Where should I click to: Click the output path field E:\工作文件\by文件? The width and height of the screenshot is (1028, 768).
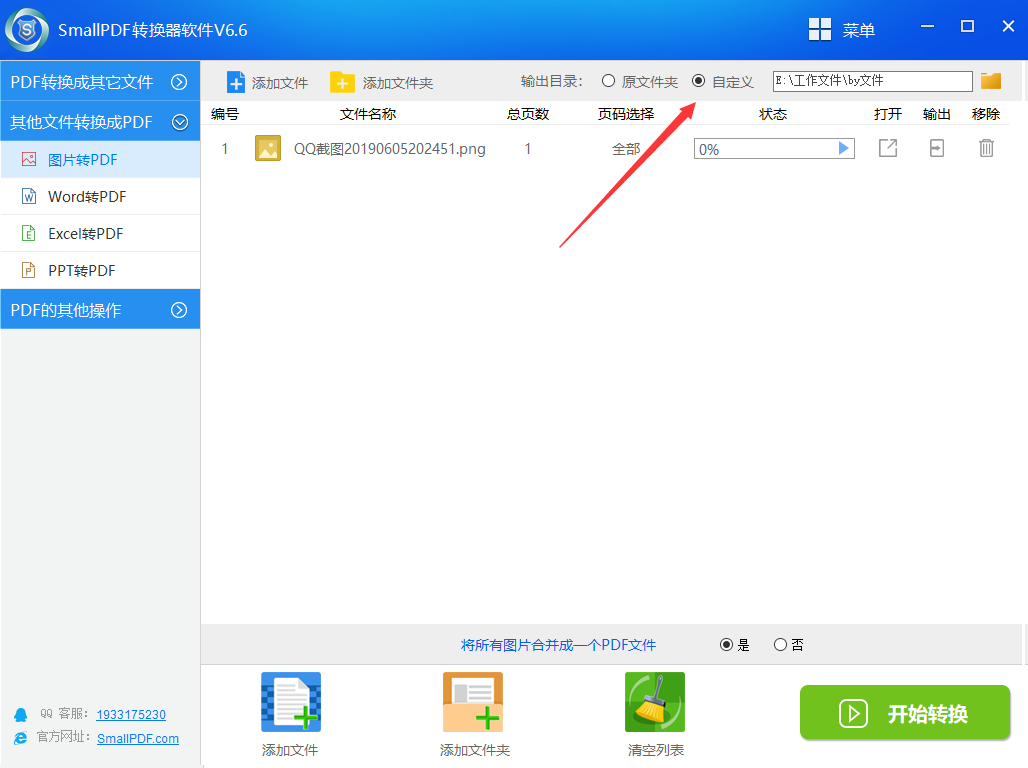click(872, 81)
